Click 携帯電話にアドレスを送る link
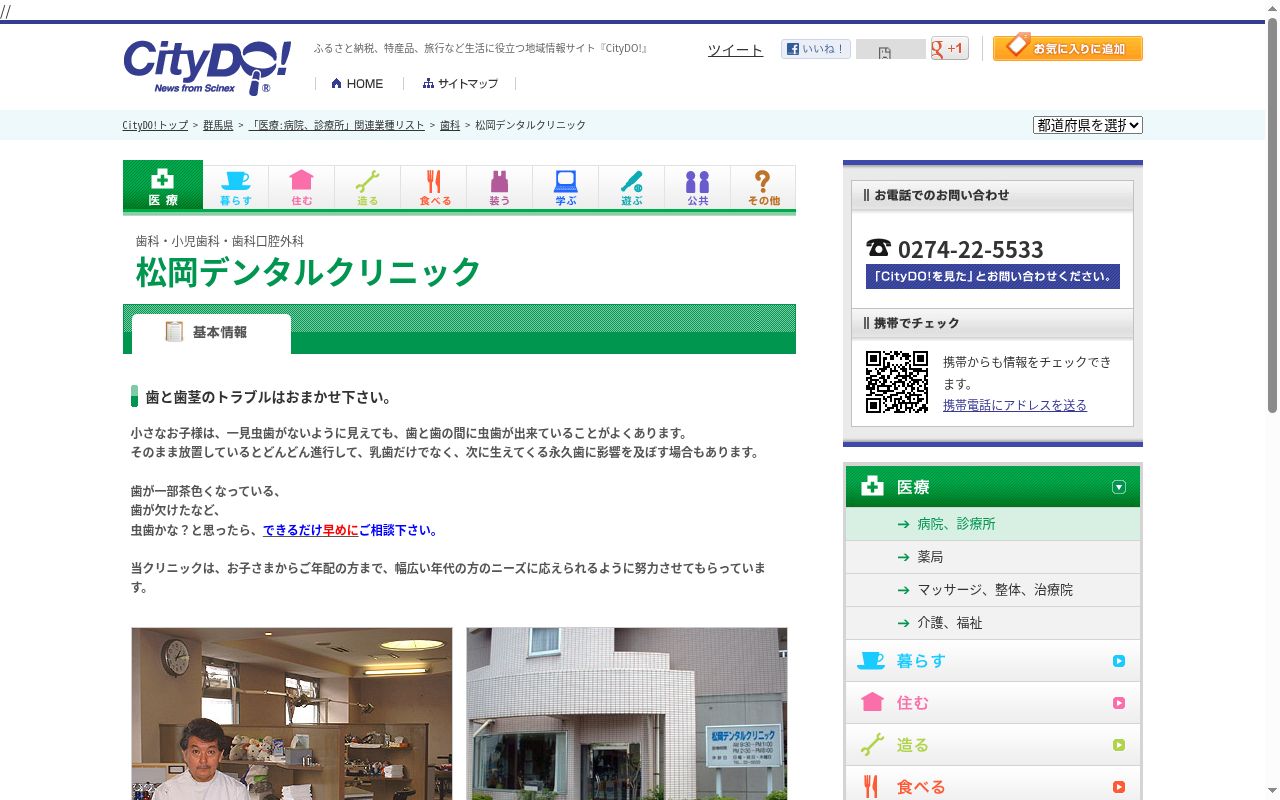1280x800 pixels. click(x=1015, y=405)
